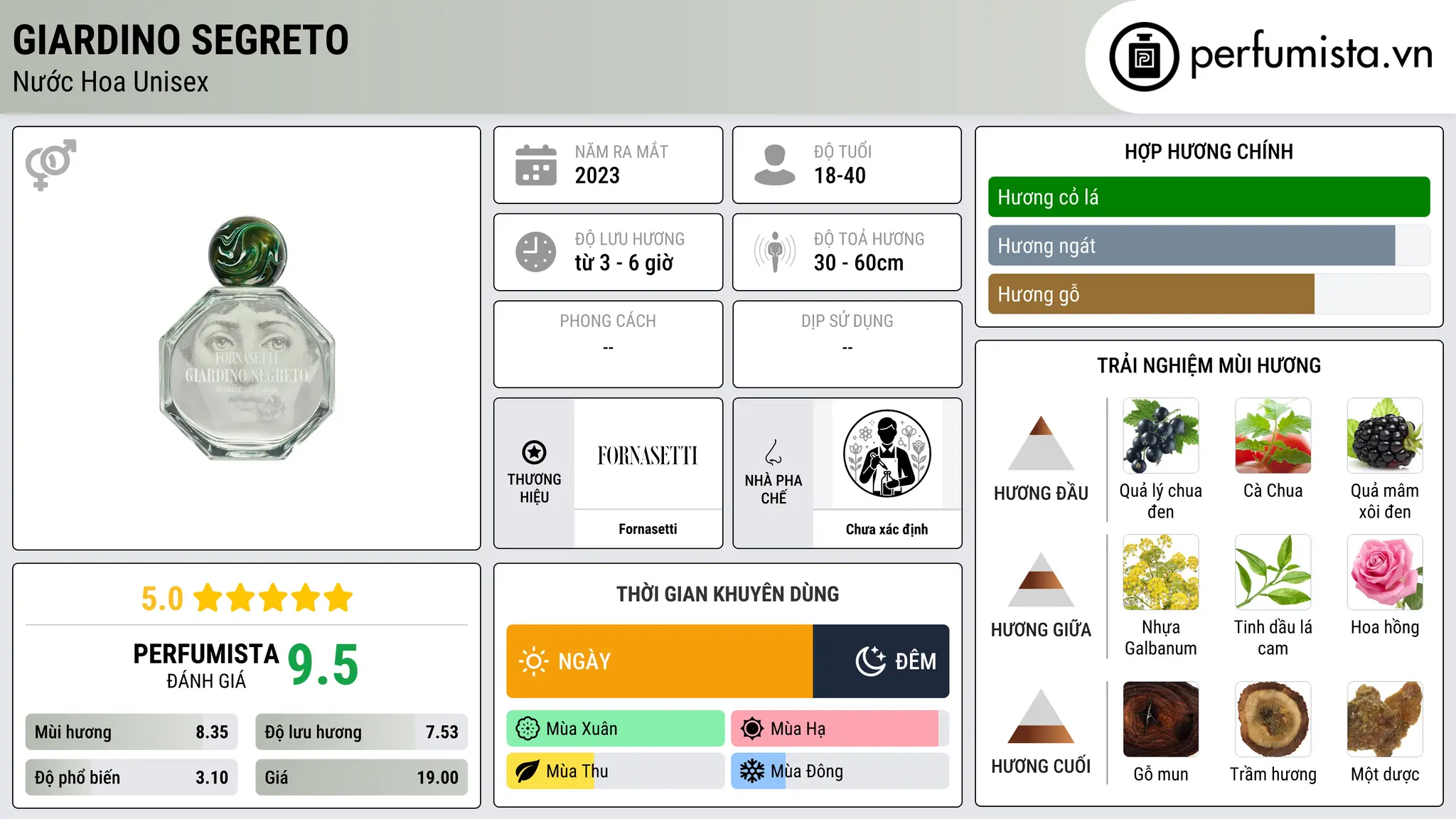The width and height of the screenshot is (1456, 819).
Task: Click the Độ lưu hương score row
Action: (x=361, y=732)
